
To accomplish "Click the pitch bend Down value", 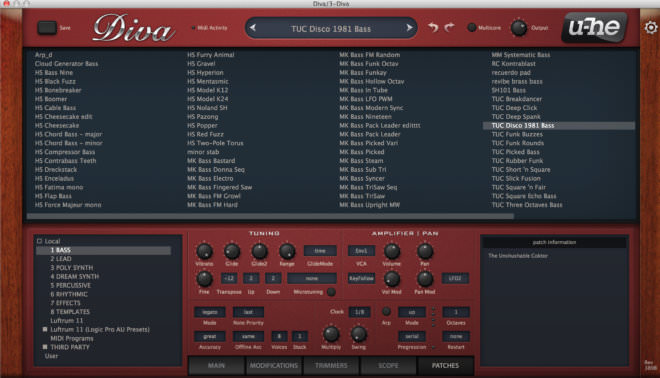I will (x=273, y=278).
